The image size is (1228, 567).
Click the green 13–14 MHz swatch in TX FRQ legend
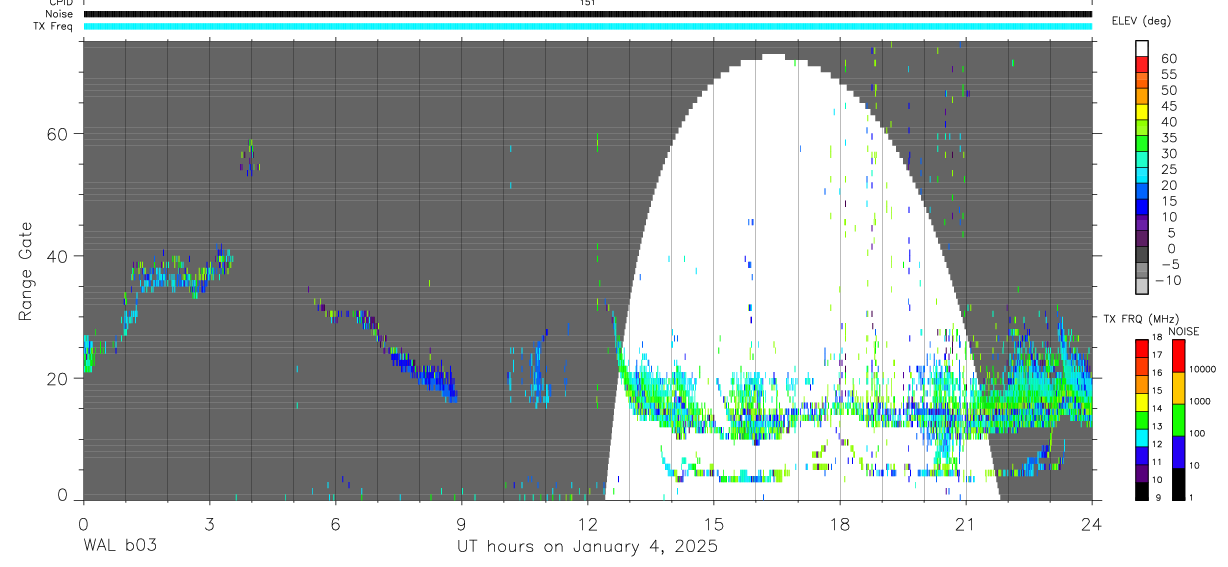point(1141,420)
